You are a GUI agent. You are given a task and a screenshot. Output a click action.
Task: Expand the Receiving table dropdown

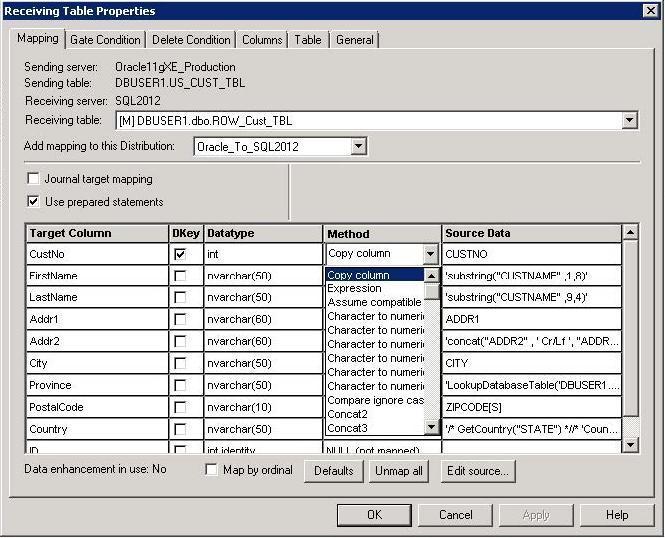click(x=629, y=120)
